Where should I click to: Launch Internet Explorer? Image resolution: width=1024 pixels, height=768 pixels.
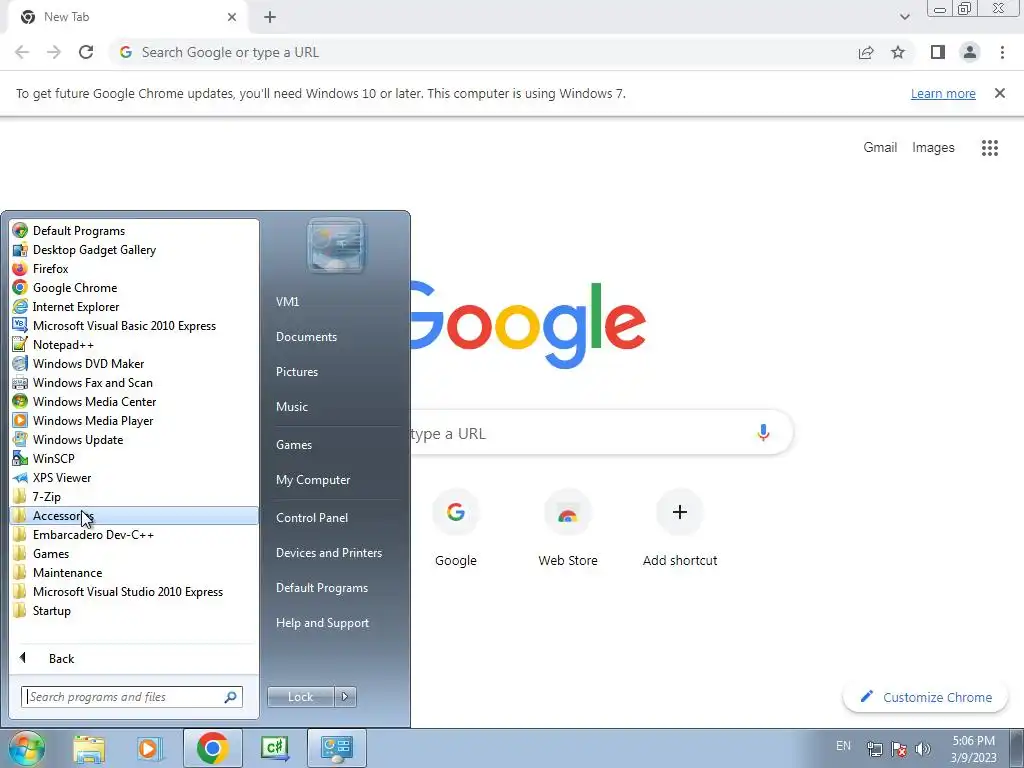tap(134, 306)
